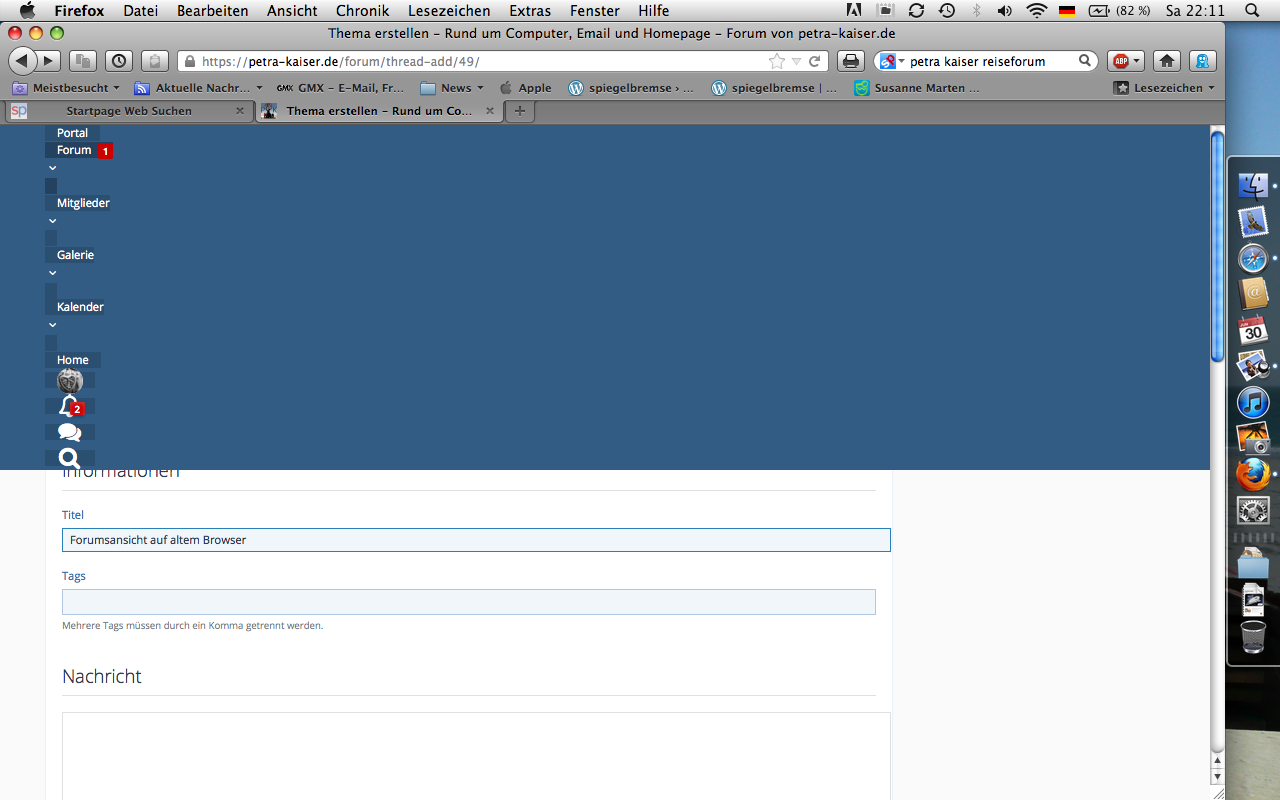Click the Portal navigation link
Image resolution: width=1280 pixels, height=800 pixels.
72,133
